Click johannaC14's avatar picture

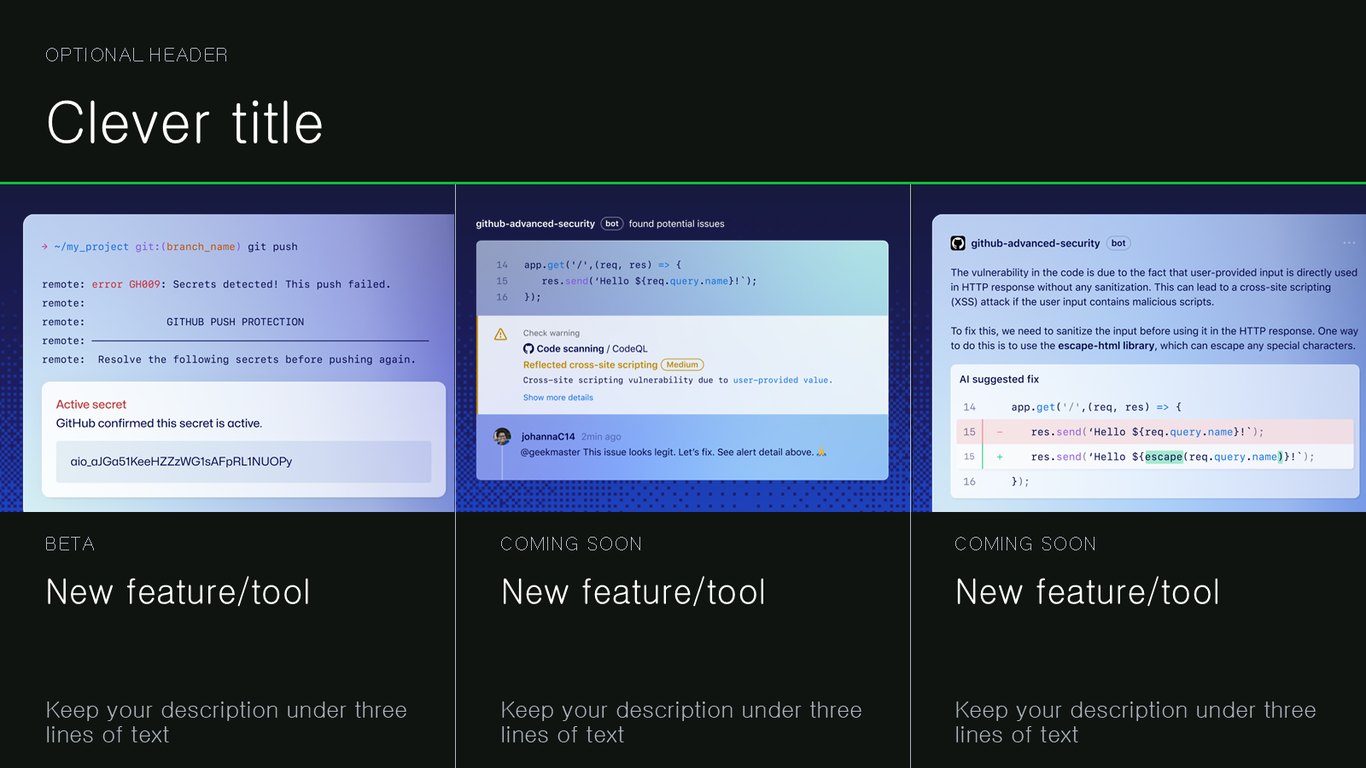(502, 436)
